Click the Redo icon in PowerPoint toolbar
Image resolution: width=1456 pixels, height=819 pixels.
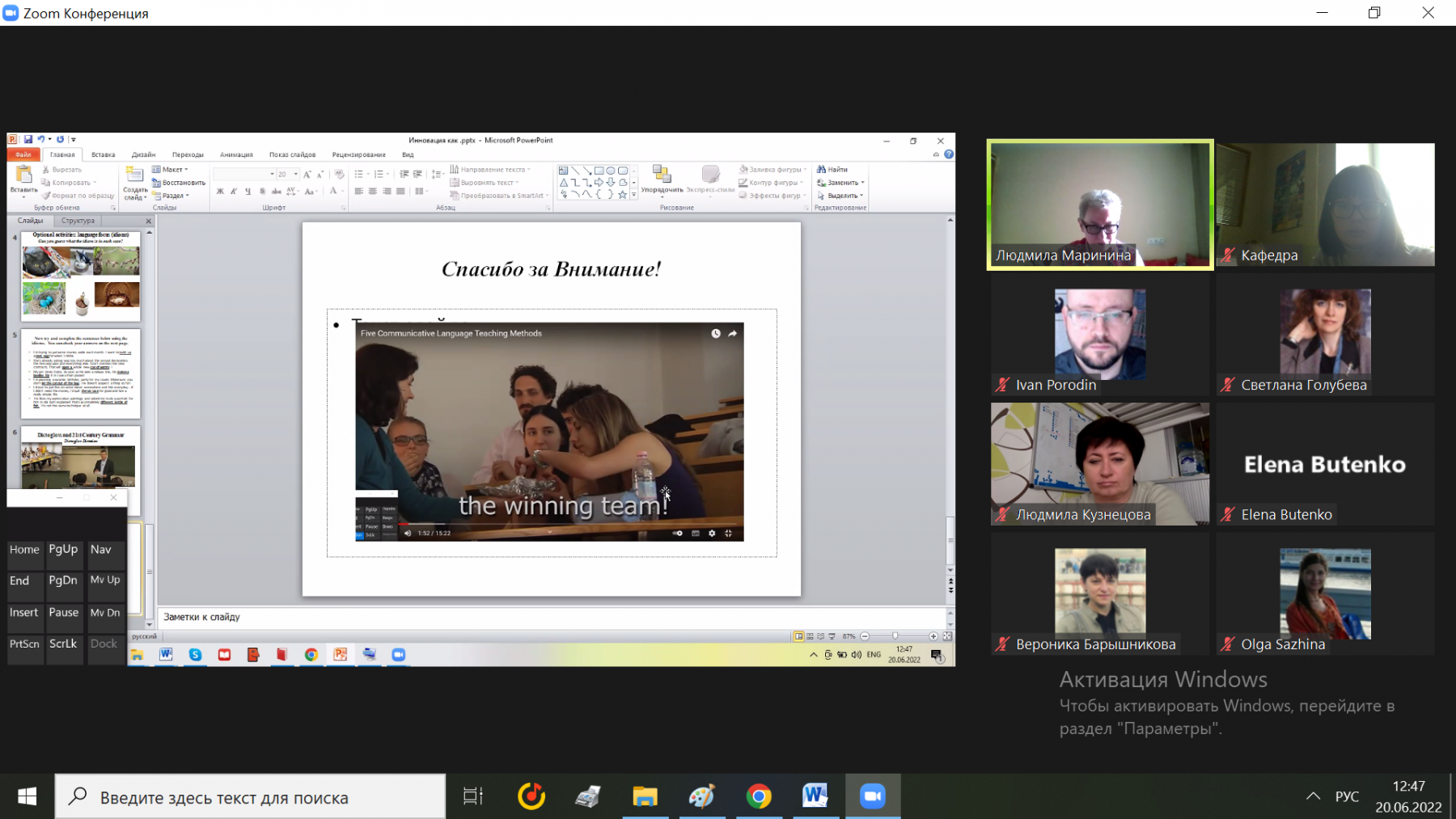[x=60, y=140]
